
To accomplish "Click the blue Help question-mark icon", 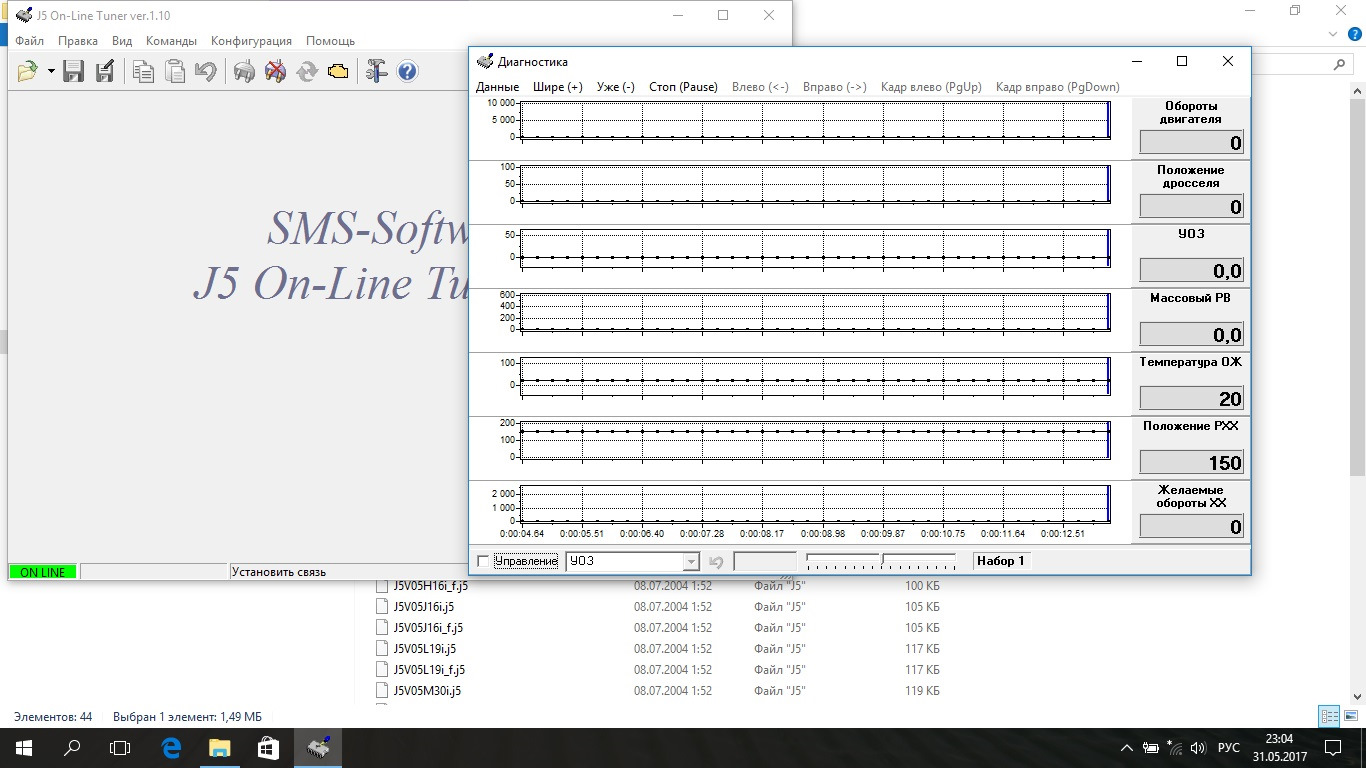I will click(x=407, y=71).
